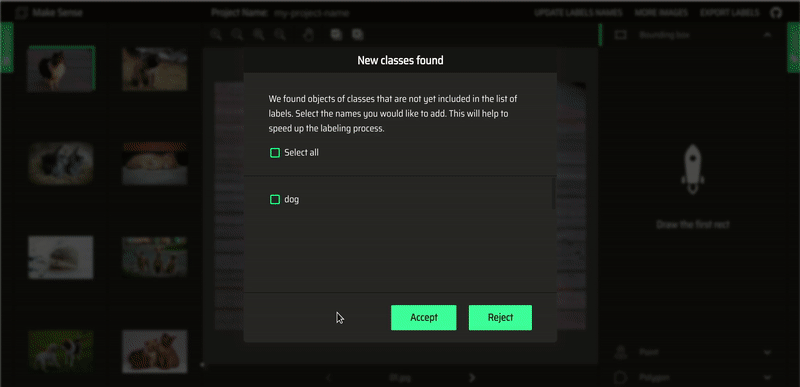This screenshot has height=387, width=800.
Task: Click the 'Draw the first rect' text
Action: pyautogui.click(x=693, y=224)
